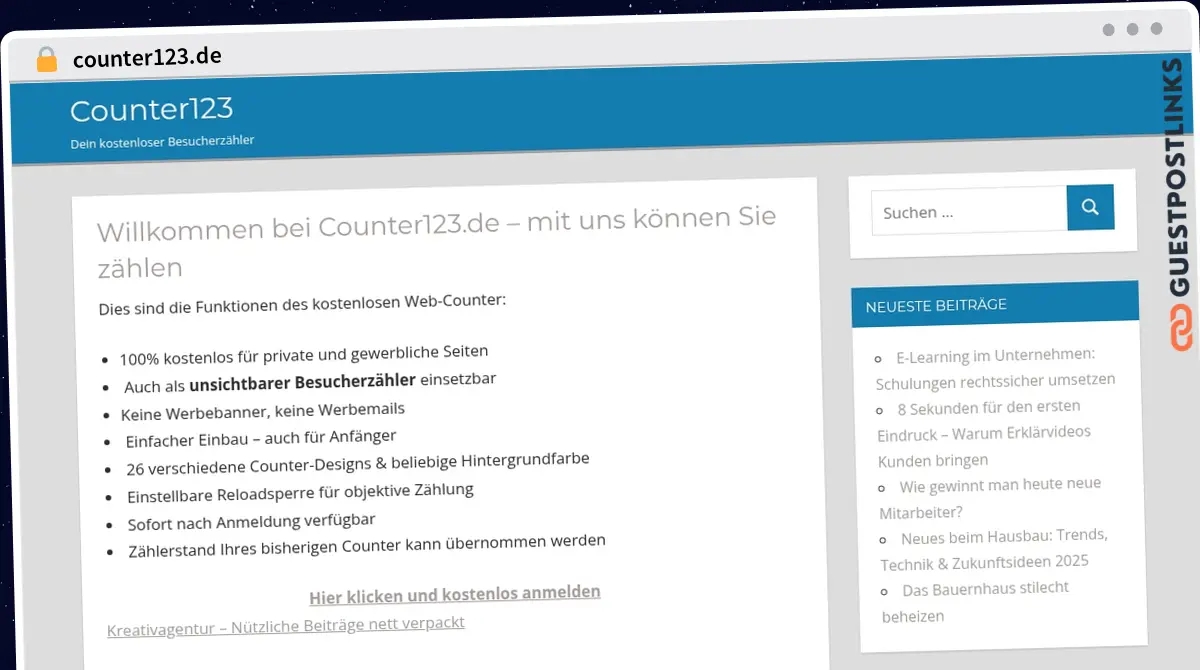Click the Willkommen bei Counter123.de headline
Image resolution: width=1200 pixels, height=670 pixels.
tap(437, 241)
